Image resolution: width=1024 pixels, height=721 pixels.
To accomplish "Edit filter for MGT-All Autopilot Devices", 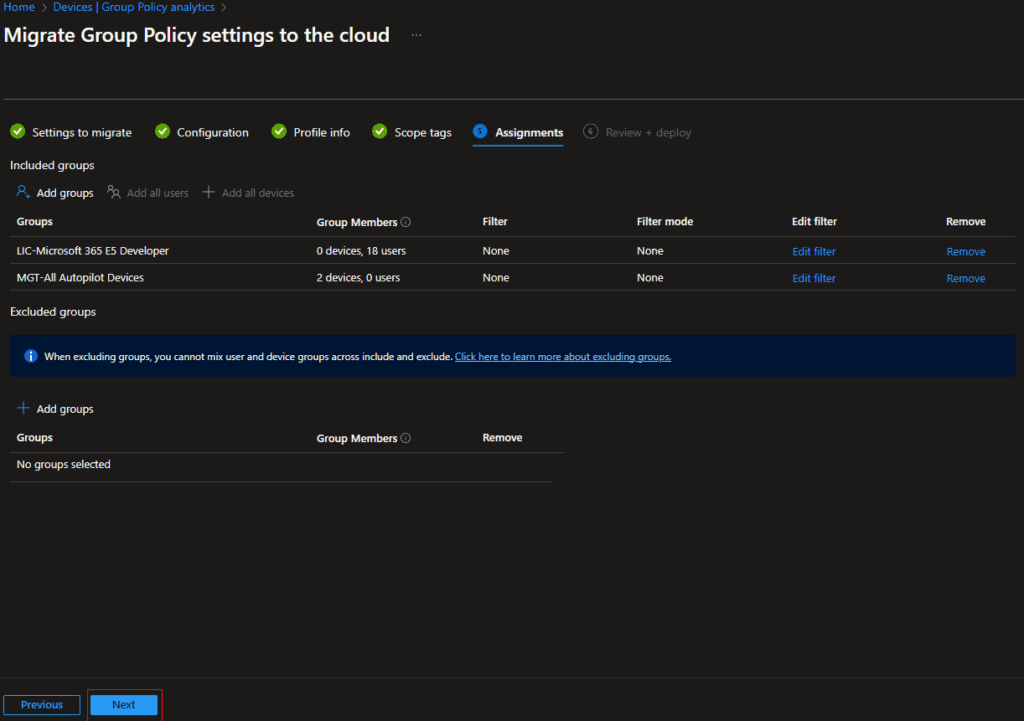I will tap(814, 279).
